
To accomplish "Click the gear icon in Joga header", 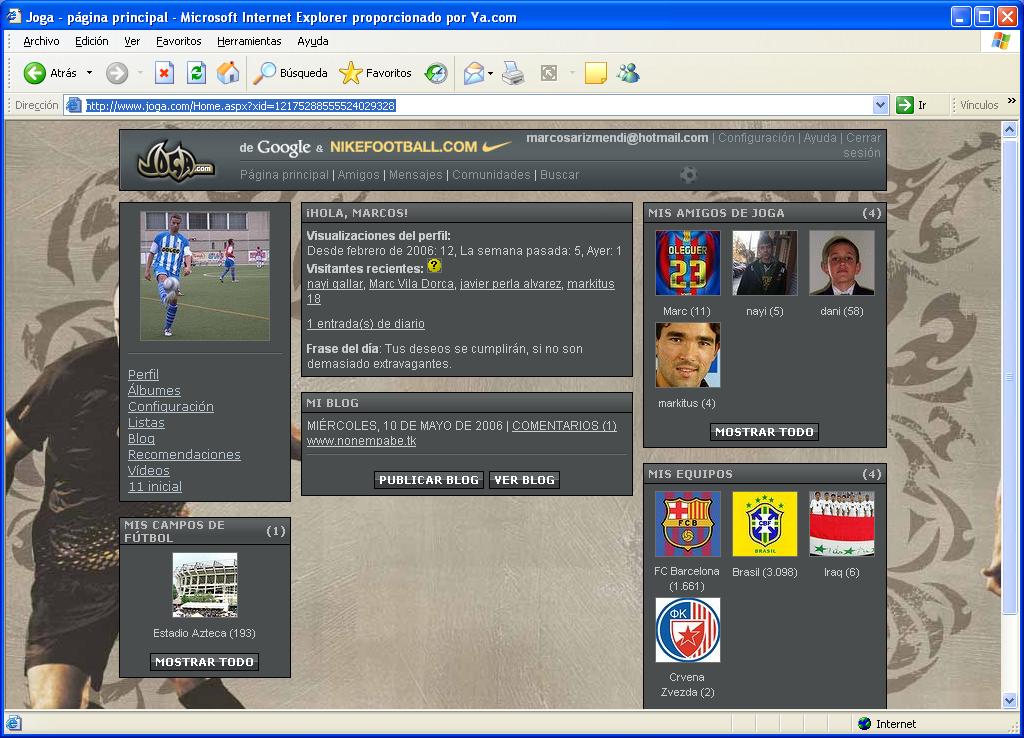I will [x=688, y=174].
